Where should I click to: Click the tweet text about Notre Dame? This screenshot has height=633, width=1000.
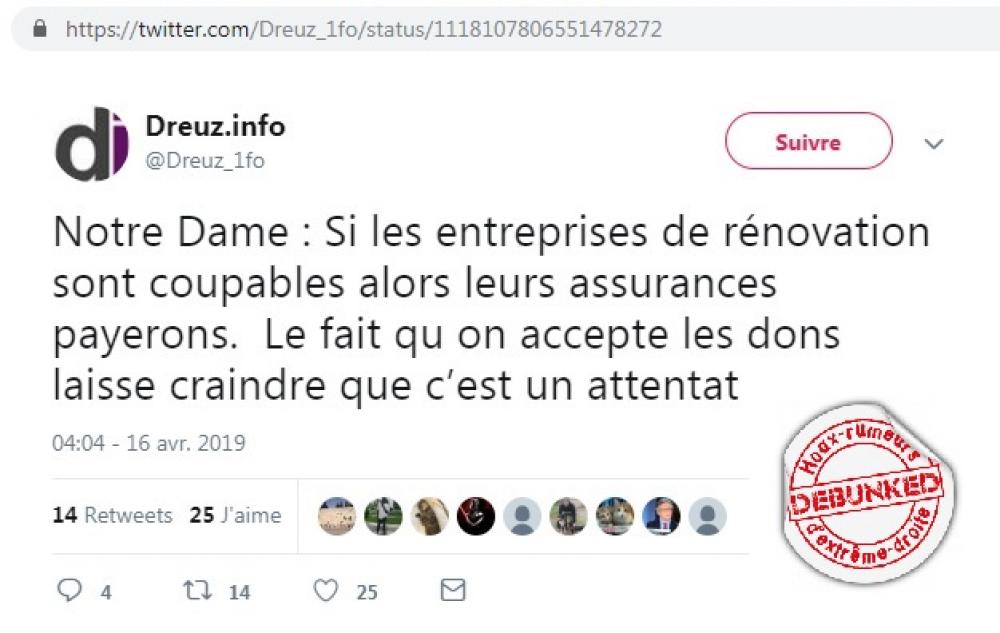coord(491,308)
